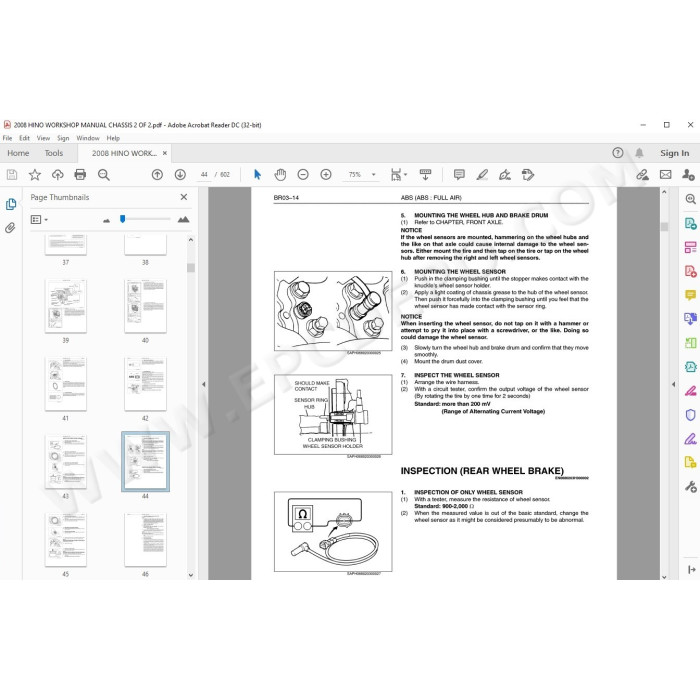Toggle the scrolling mode keyboard icon
The height and width of the screenshot is (700, 700).
[x=425, y=175]
